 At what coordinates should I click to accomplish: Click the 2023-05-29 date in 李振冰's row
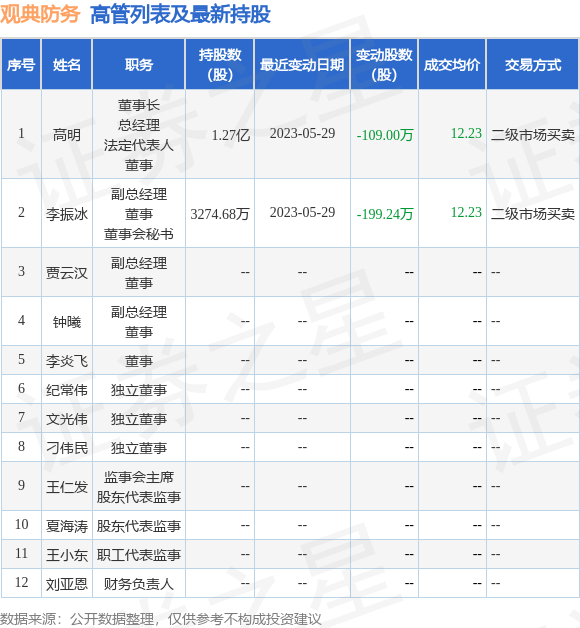pos(302,212)
